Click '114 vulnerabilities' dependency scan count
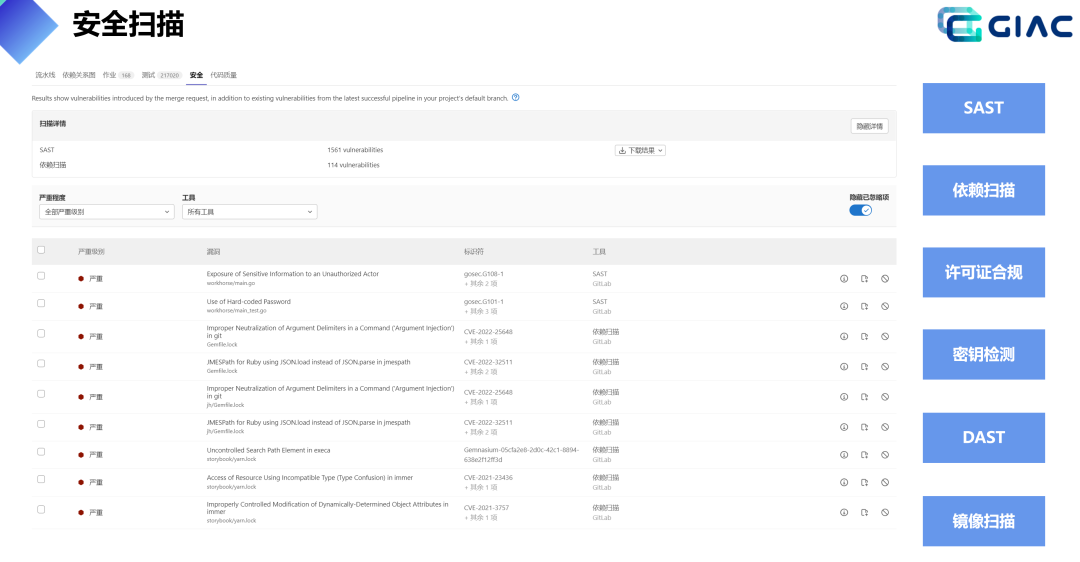The height and width of the screenshot is (562, 1080). pyautogui.click(x=353, y=165)
